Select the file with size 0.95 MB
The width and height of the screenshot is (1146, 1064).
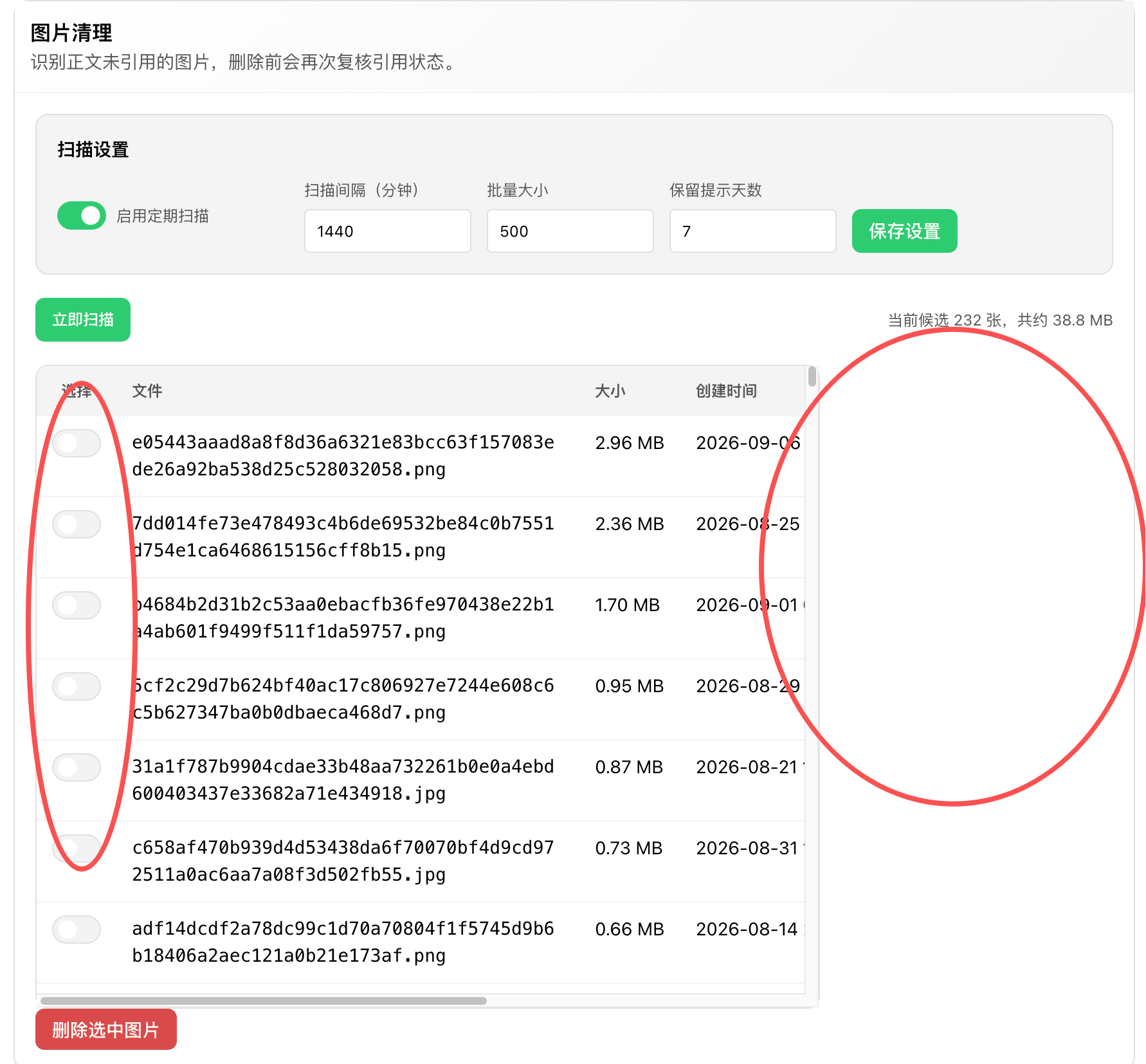coord(77,686)
